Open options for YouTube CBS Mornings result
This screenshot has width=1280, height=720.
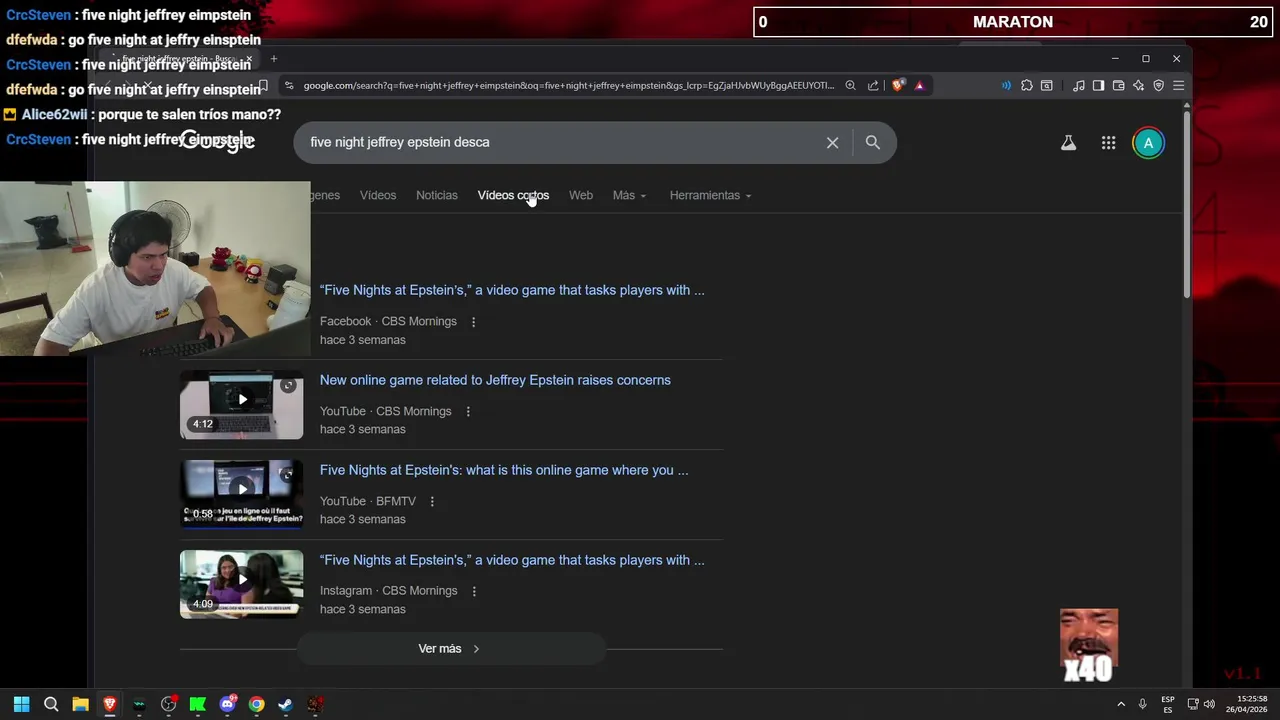pyautogui.click(x=467, y=412)
